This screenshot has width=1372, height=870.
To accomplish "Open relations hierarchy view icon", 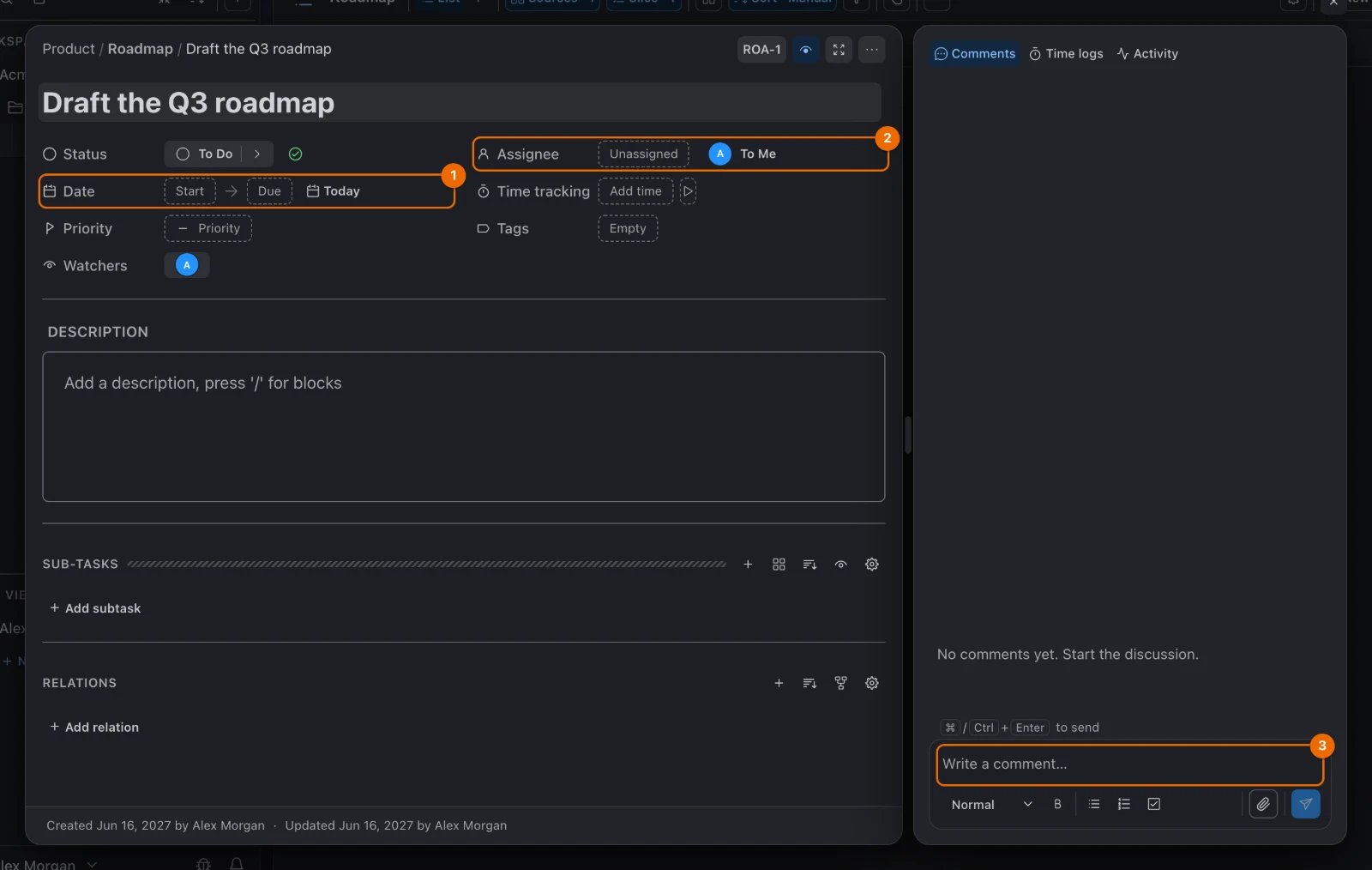I will pos(841,683).
